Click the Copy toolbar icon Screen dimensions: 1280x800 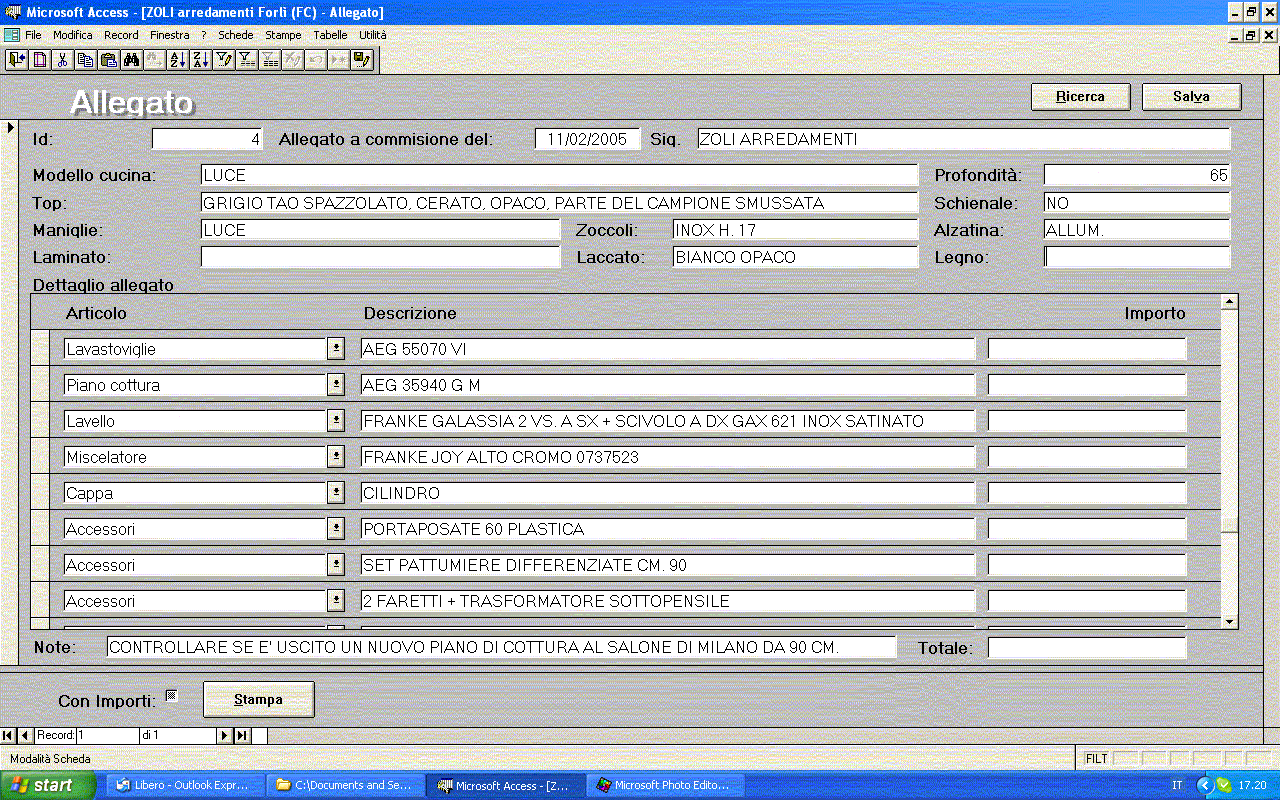point(86,60)
